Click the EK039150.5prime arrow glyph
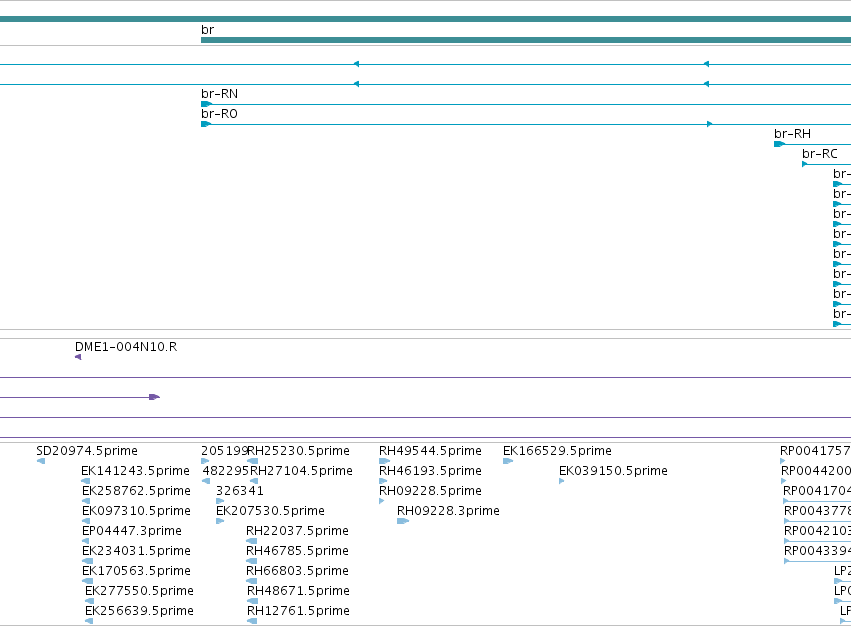 click(562, 481)
